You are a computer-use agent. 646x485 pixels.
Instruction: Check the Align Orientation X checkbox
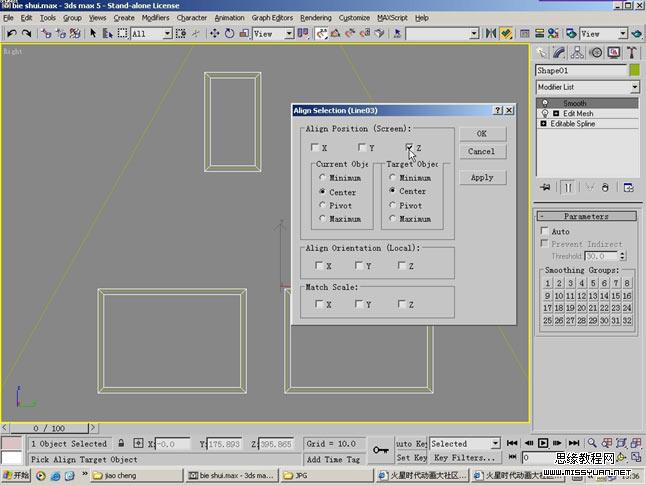click(318, 265)
